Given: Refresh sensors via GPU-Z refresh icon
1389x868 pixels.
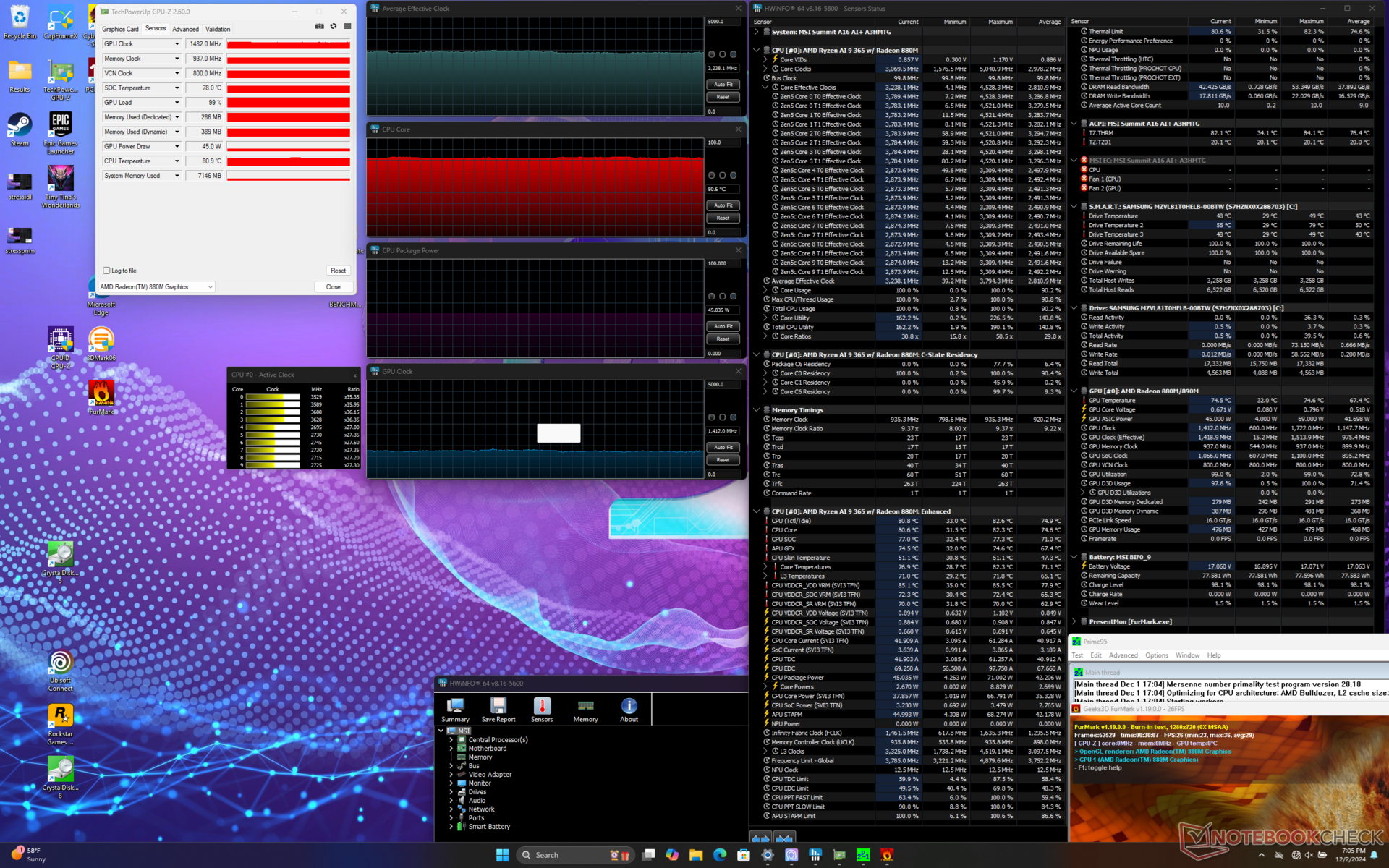Looking at the screenshot, I should [334, 27].
